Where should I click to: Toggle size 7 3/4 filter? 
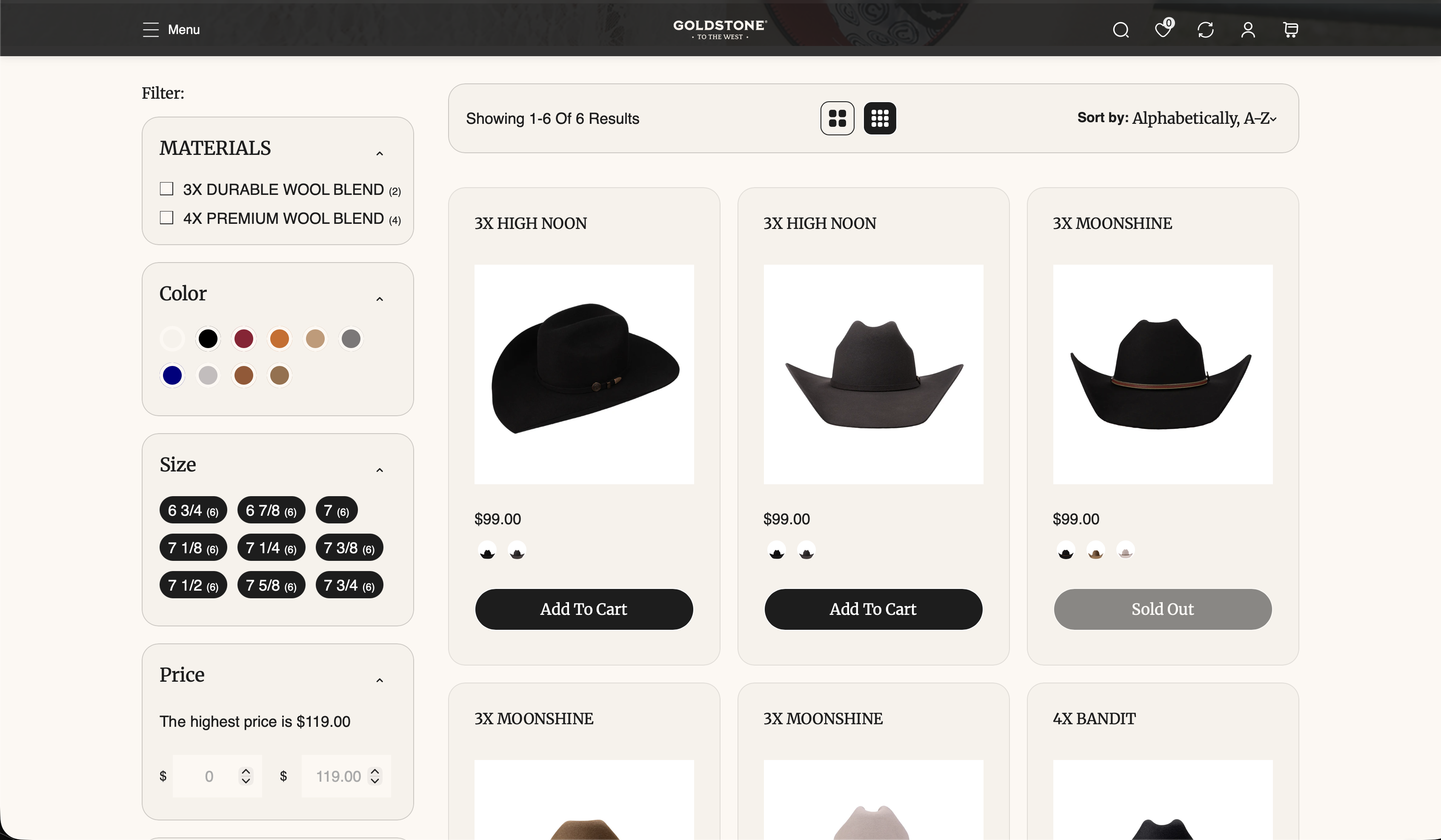[x=349, y=585]
